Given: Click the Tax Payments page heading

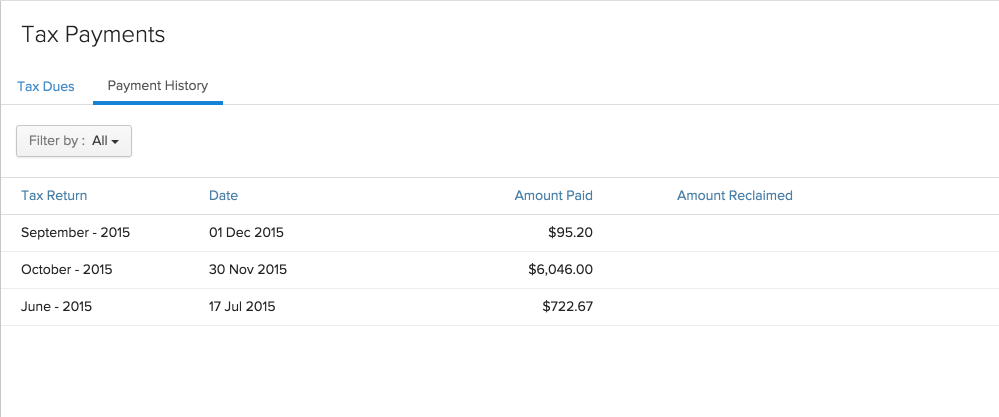Looking at the screenshot, I should (93, 35).
